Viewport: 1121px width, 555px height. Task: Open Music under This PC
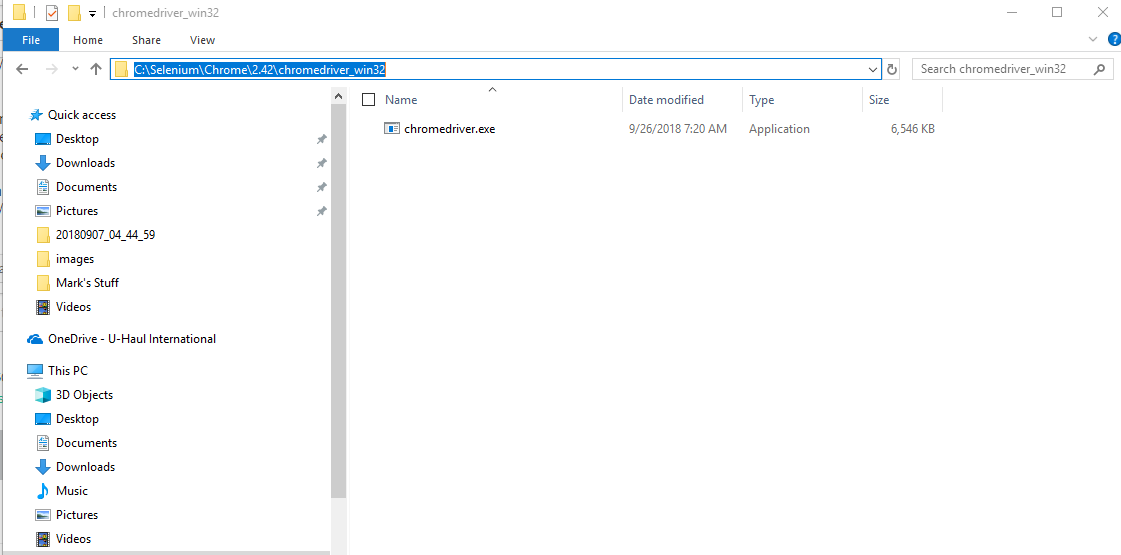click(x=71, y=491)
